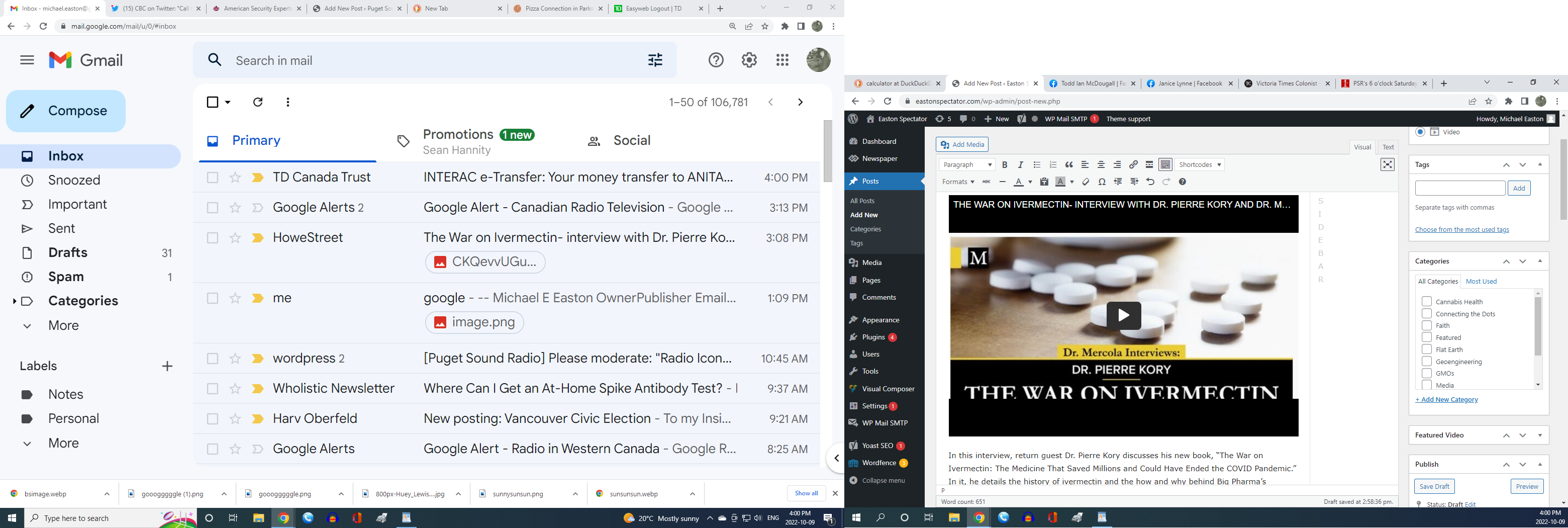Open the text color picker arrow
Image resolution: width=1568 pixels, height=528 pixels.
[1030, 182]
